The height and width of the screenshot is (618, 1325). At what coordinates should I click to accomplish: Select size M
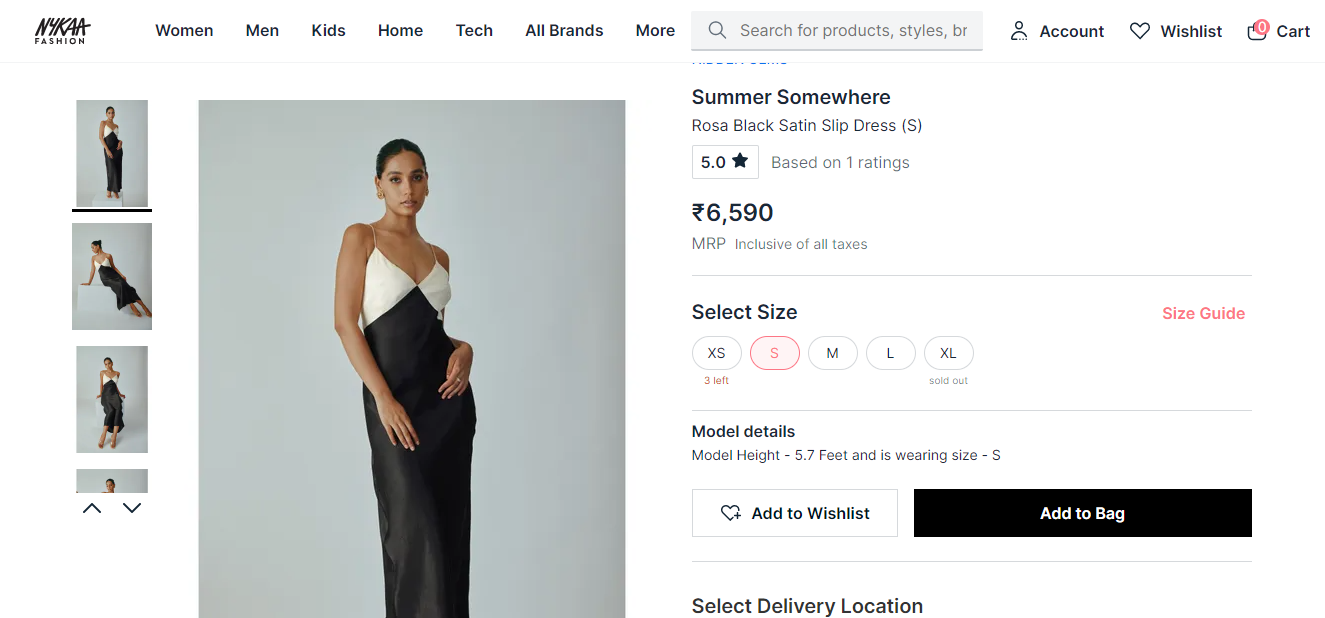832,353
